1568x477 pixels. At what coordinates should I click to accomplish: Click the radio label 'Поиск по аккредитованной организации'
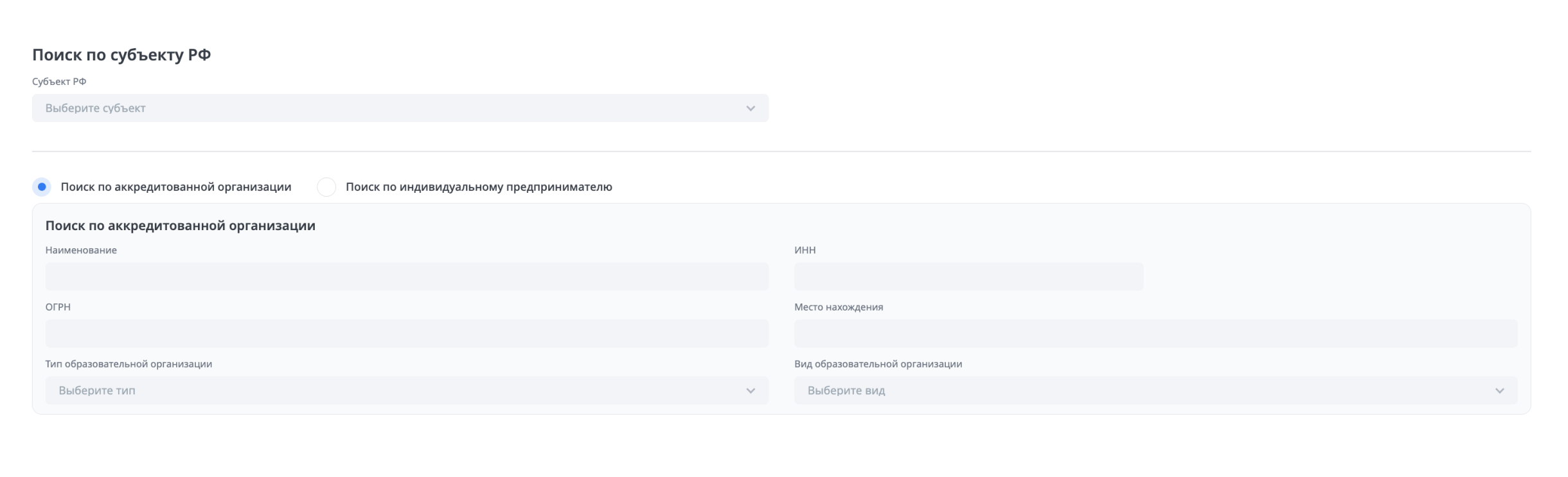pos(175,187)
